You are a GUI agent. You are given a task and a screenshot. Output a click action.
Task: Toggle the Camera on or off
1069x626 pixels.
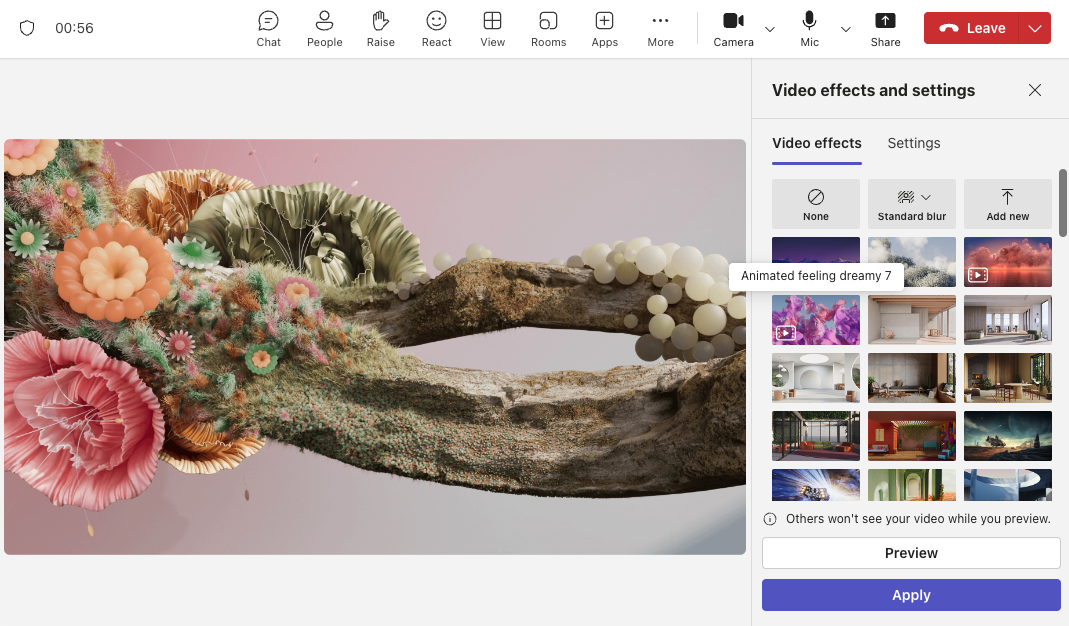tap(733, 29)
